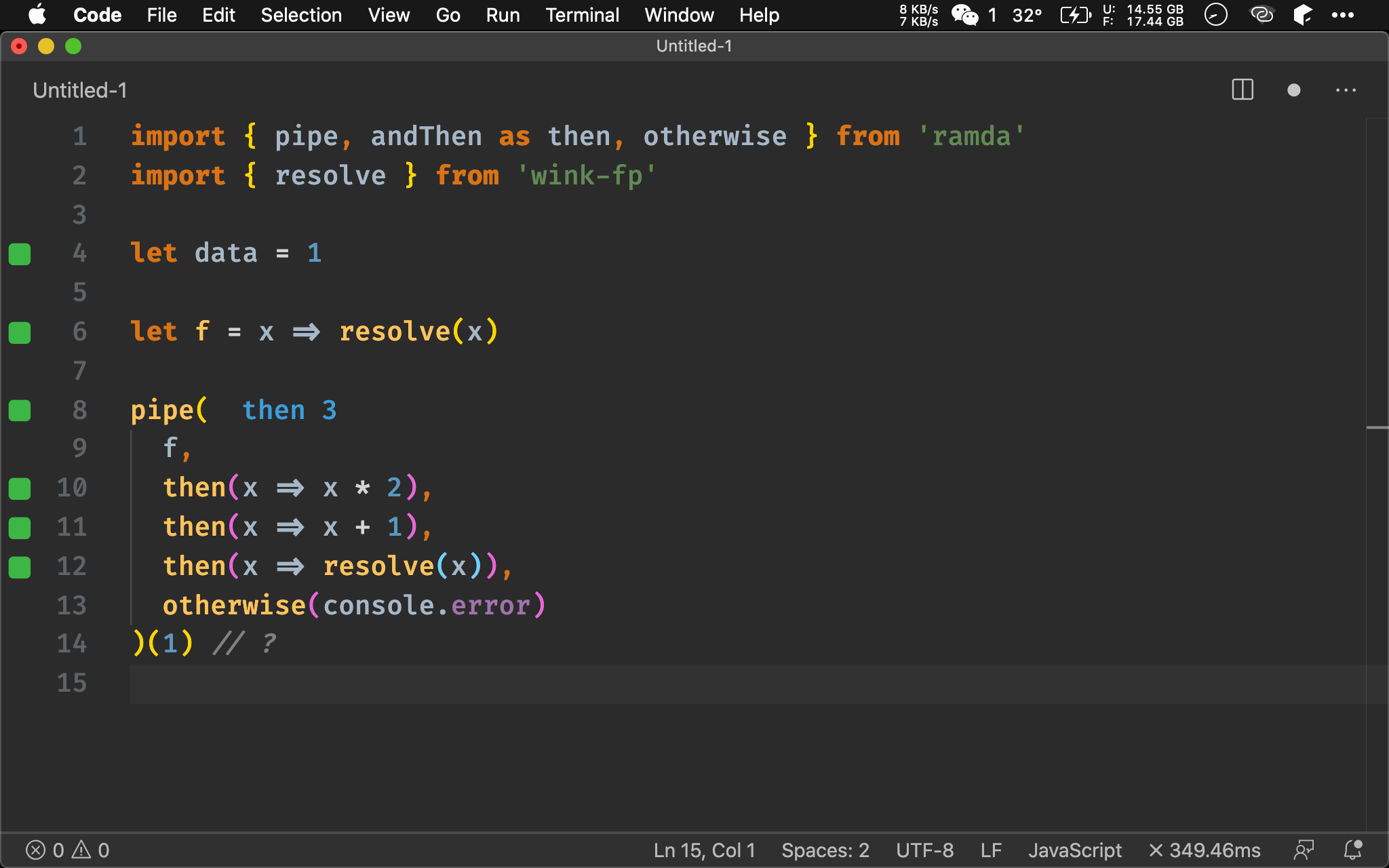Click the warnings triangle icon in status bar
Screen dimensions: 1389x868
[81, 850]
